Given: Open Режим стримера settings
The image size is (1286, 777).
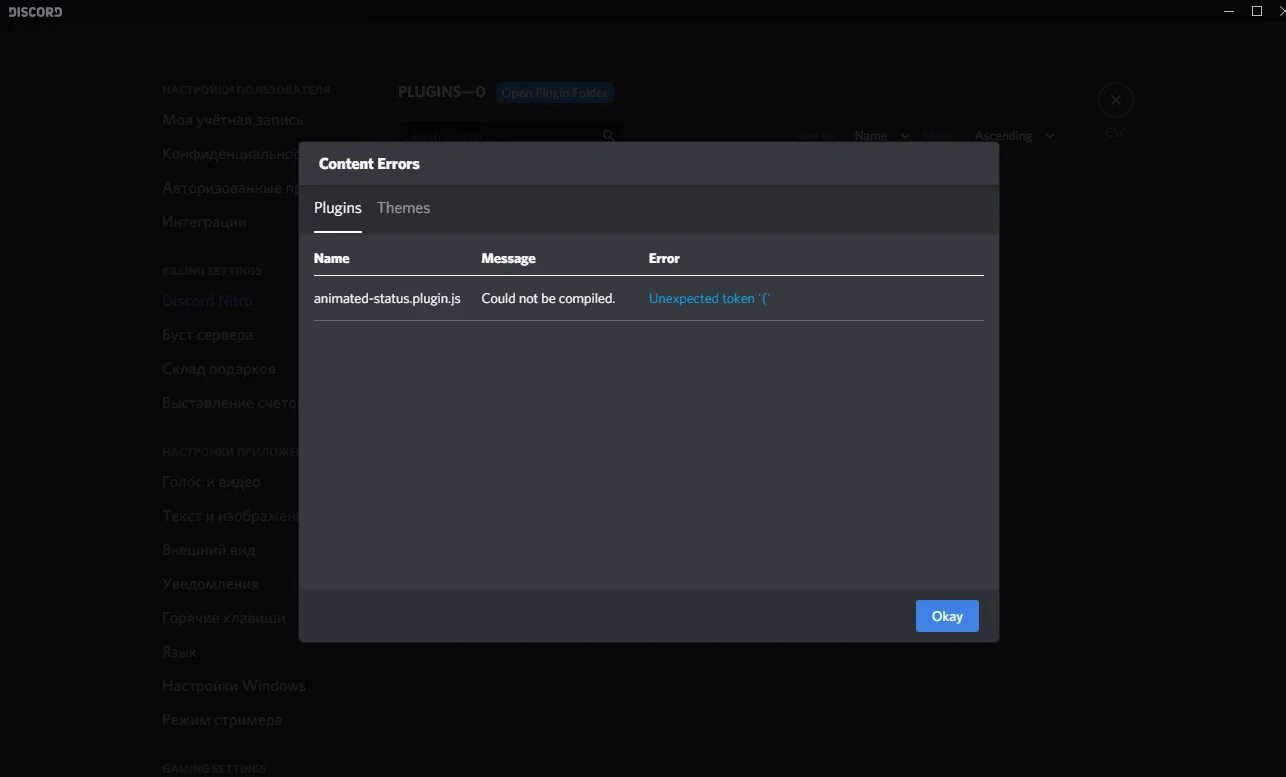Looking at the screenshot, I should (x=222, y=720).
